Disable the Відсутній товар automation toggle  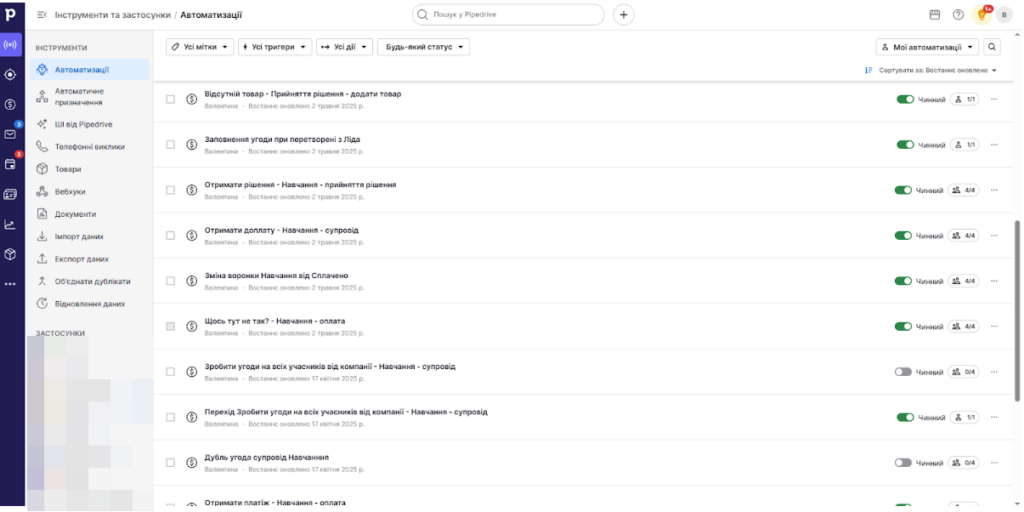point(904,99)
